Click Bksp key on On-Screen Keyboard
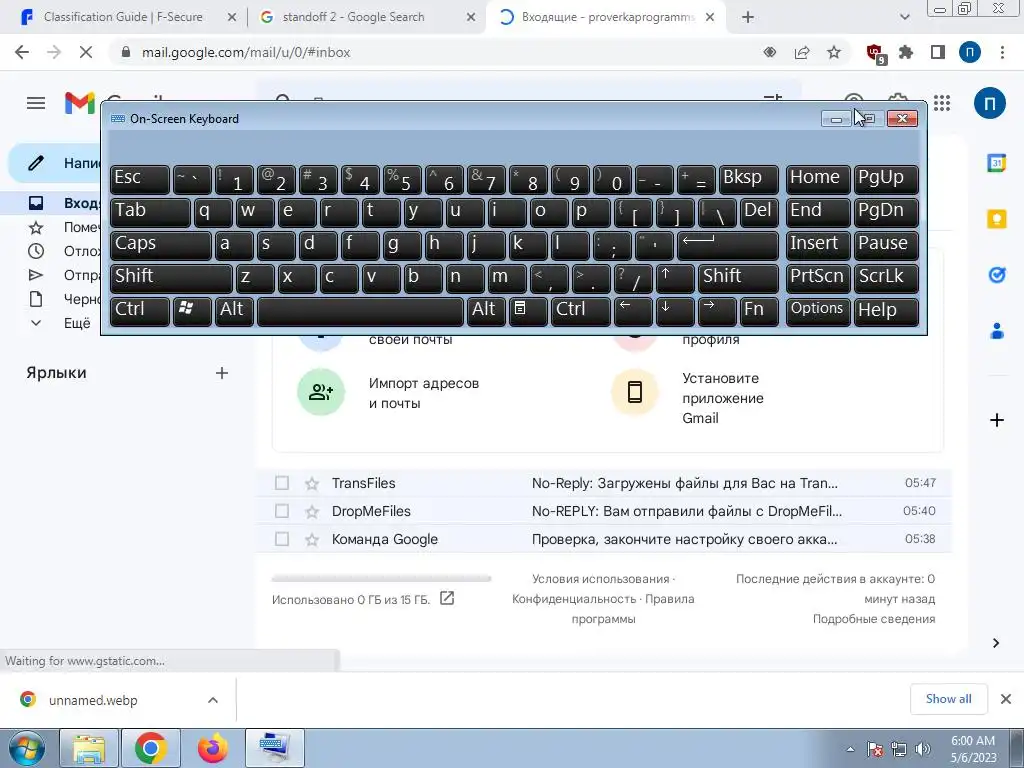The width and height of the screenshot is (1024, 768). coord(748,179)
